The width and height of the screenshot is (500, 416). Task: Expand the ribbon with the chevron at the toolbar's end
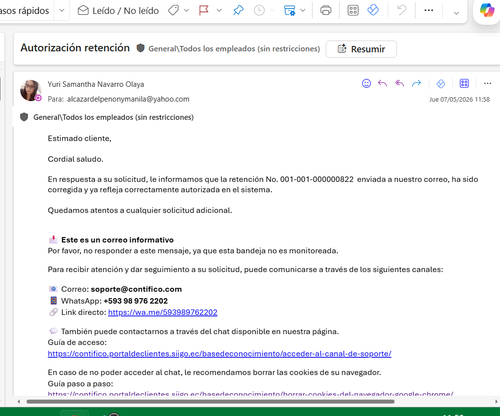coord(456,13)
